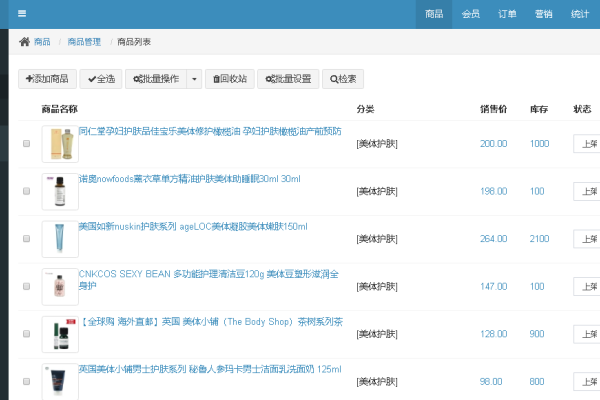This screenshot has height=400, width=600.
Task: Open product link 同仁堂孕妇护肤品佳宝乐
Action: pos(210,131)
